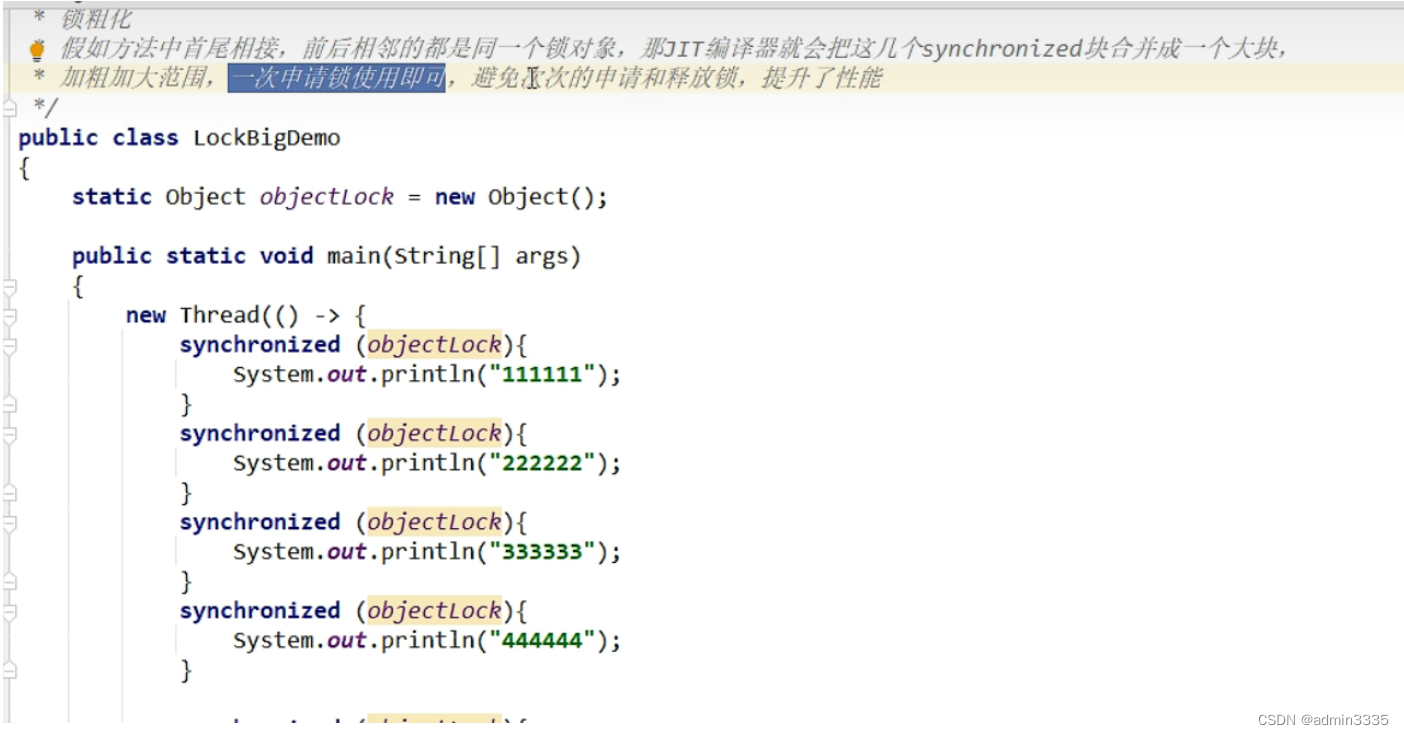Click 'out' on the 333333 println line
This screenshot has height=735, width=1404.
pyautogui.click(x=347, y=552)
